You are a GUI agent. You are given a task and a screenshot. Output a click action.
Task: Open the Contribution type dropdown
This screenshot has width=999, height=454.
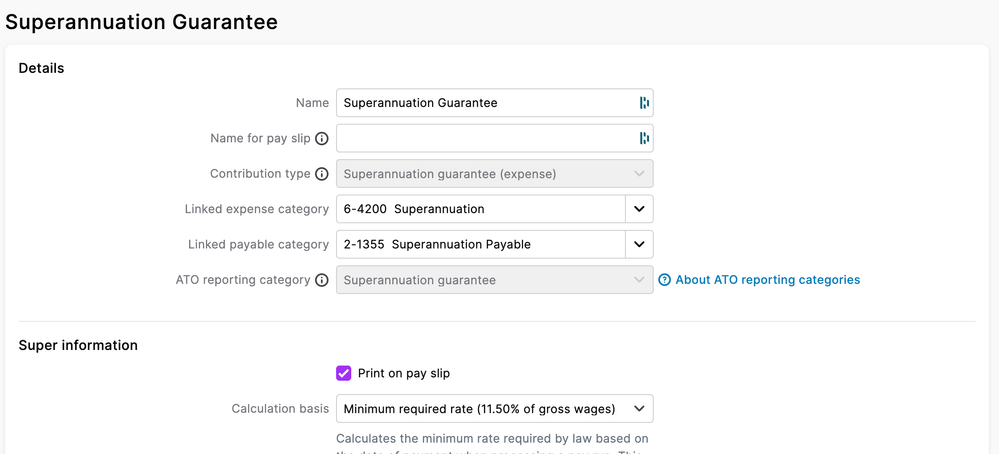pos(494,174)
